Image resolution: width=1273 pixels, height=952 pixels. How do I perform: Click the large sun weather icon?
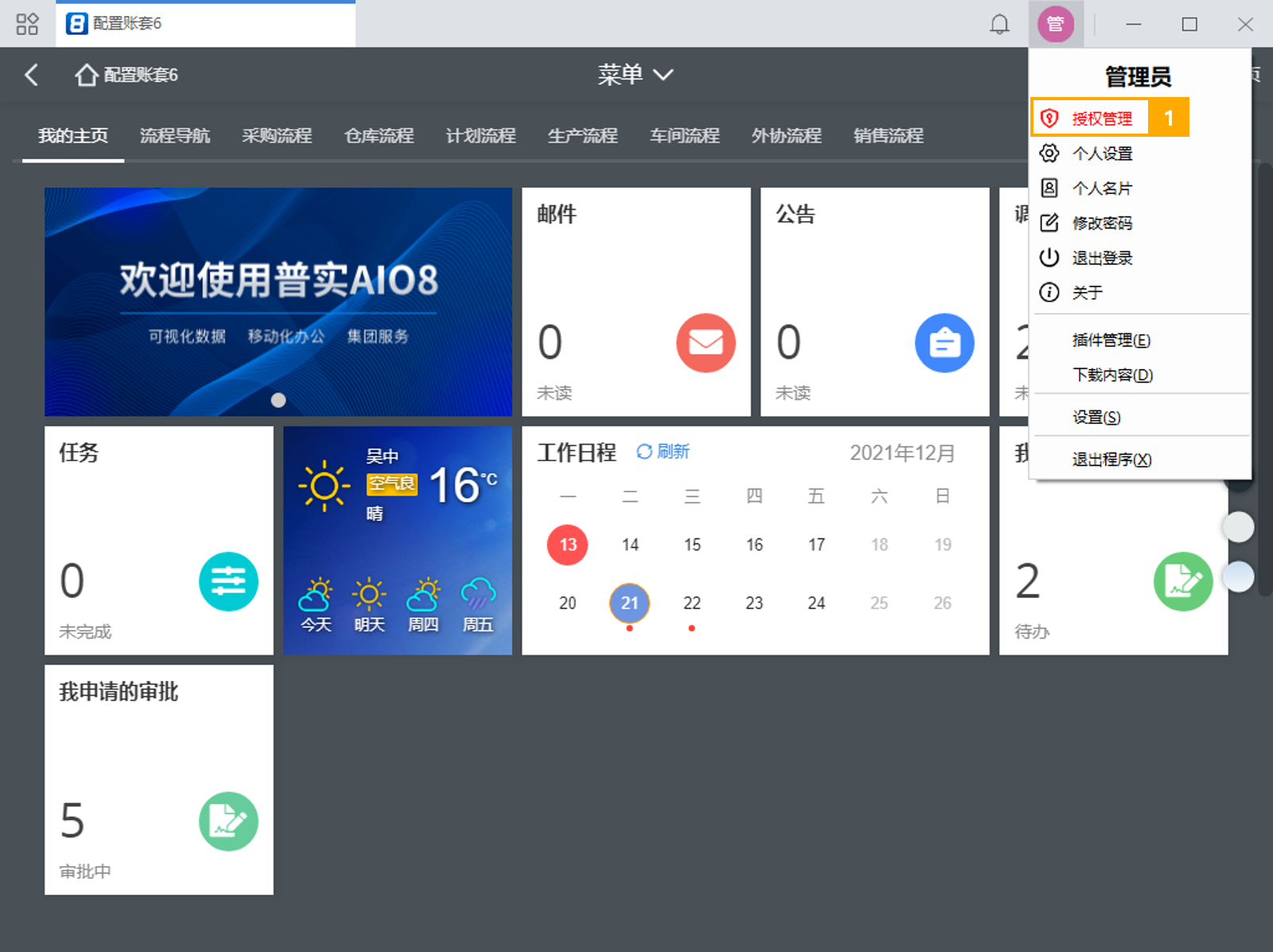pyautogui.click(x=324, y=485)
